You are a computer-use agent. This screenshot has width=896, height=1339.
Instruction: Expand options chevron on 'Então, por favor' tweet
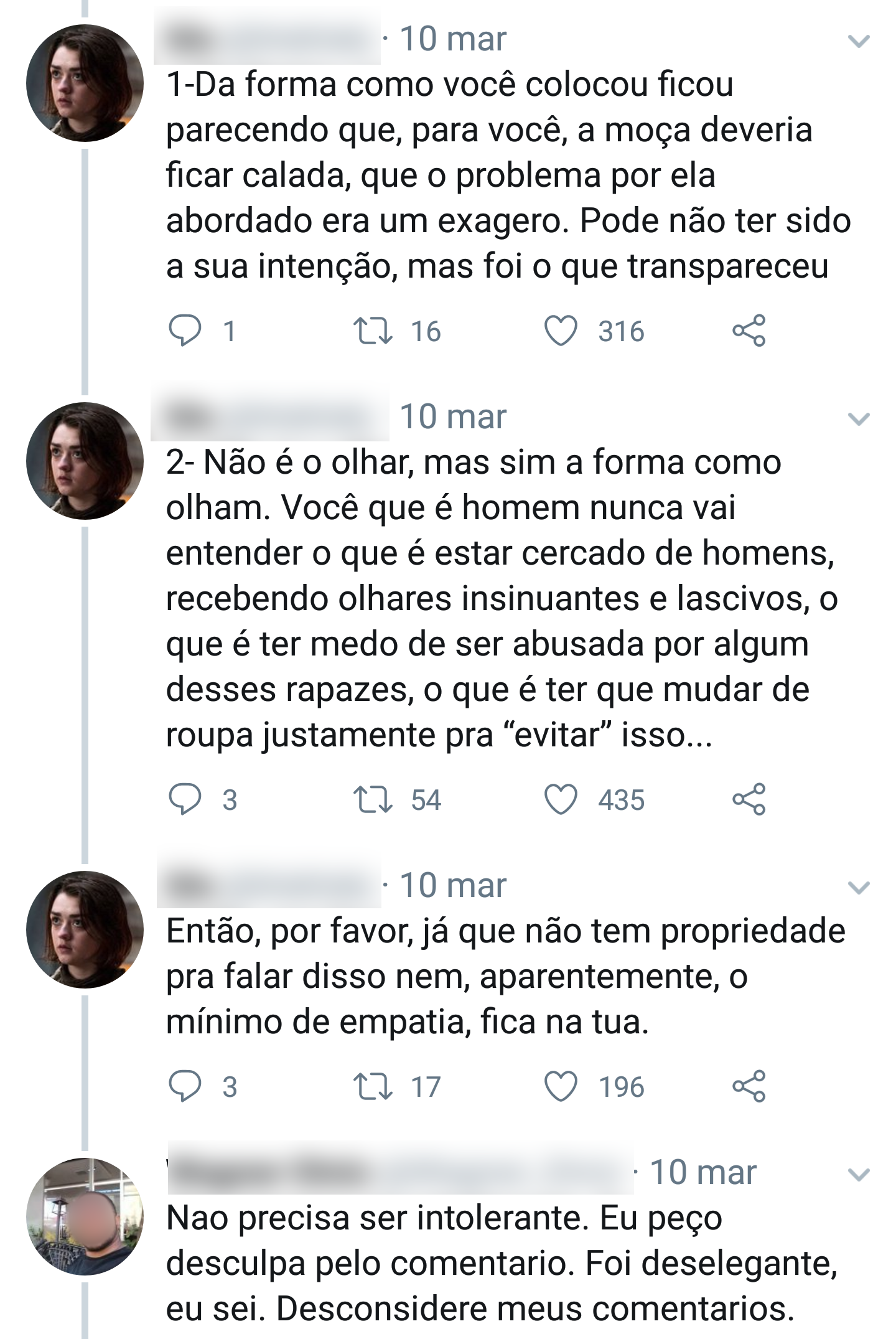[859, 888]
